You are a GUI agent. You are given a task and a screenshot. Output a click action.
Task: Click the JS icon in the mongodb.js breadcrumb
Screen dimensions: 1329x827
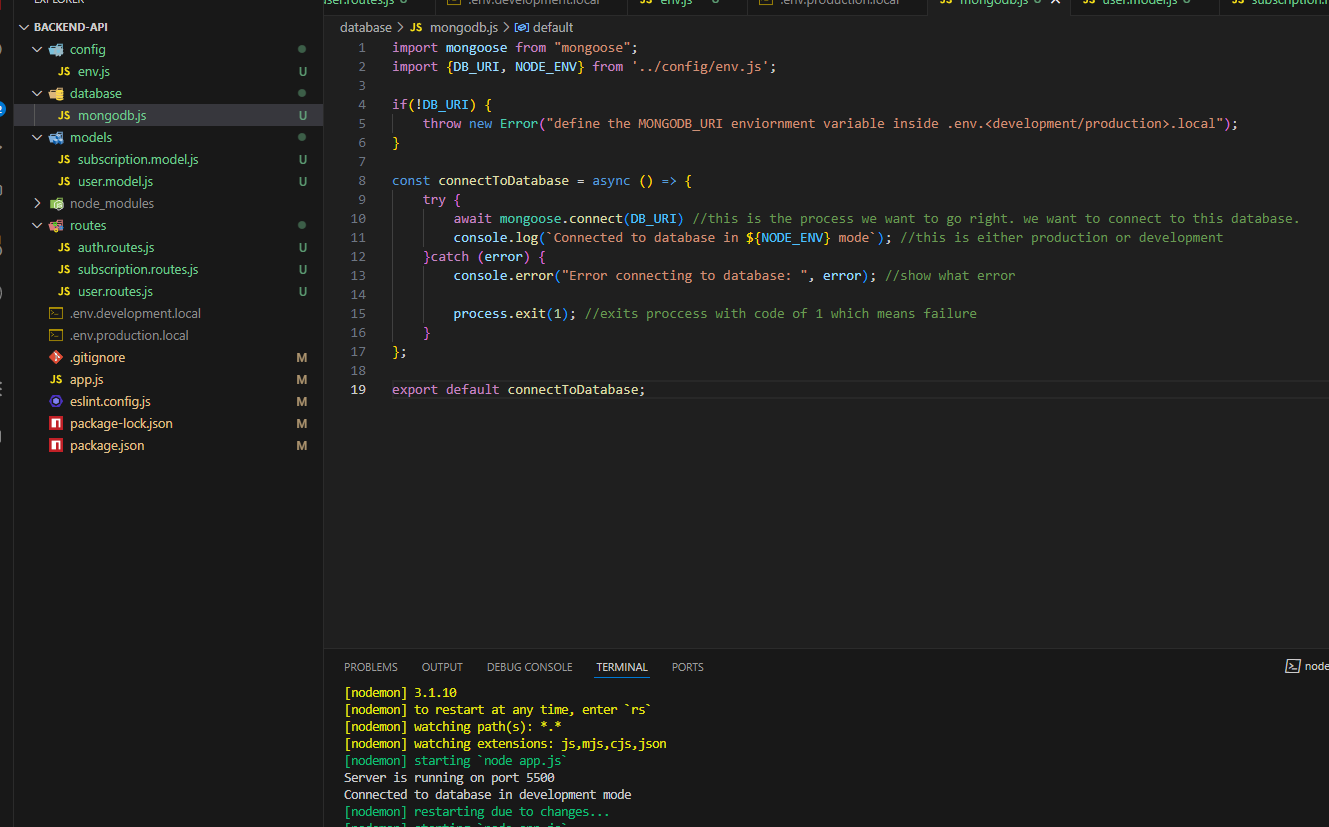(x=416, y=27)
